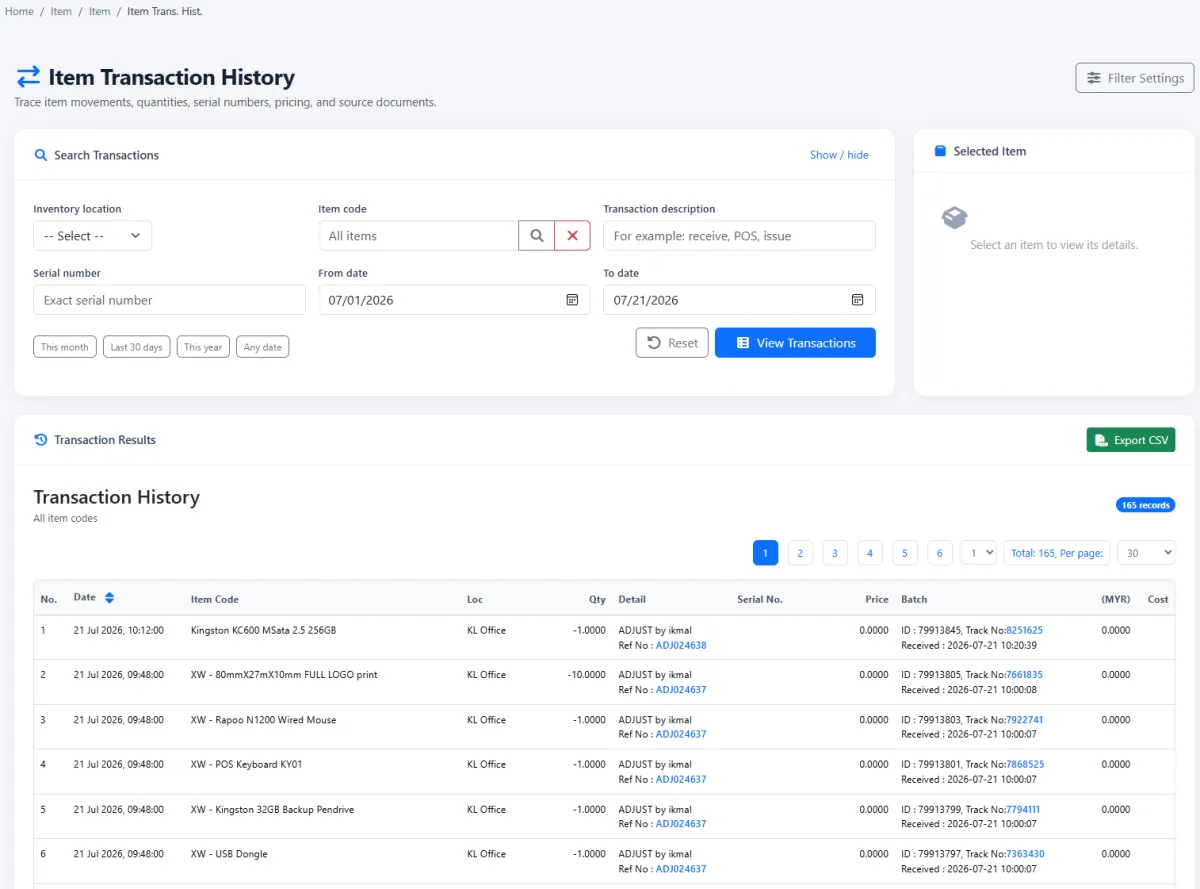Open track number 7922741 link
Image resolution: width=1200 pixels, height=889 pixels.
tap(1024, 720)
